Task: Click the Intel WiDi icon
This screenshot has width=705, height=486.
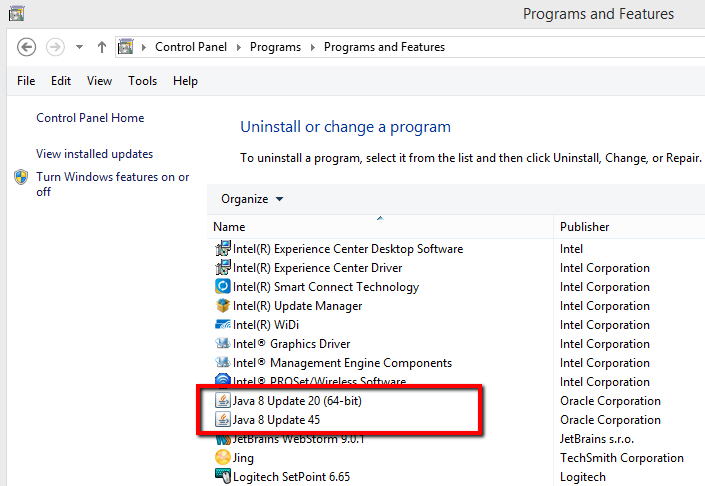Action: (x=223, y=325)
